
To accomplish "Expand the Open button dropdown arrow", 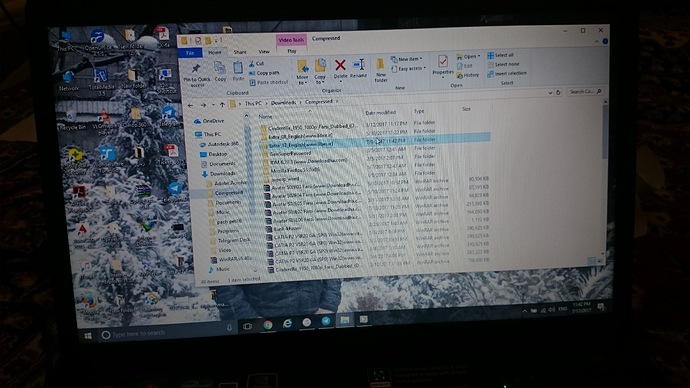I will [x=479, y=56].
